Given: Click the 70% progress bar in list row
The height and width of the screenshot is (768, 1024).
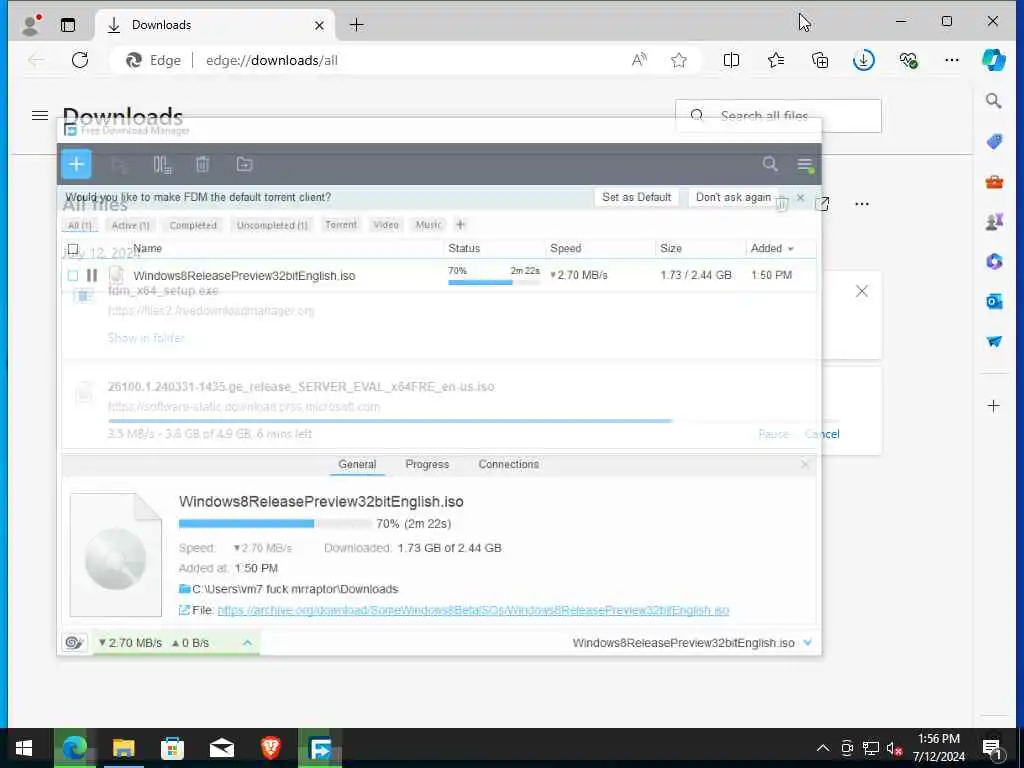Looking at the screenshot, I should click(x=494, y=282).
